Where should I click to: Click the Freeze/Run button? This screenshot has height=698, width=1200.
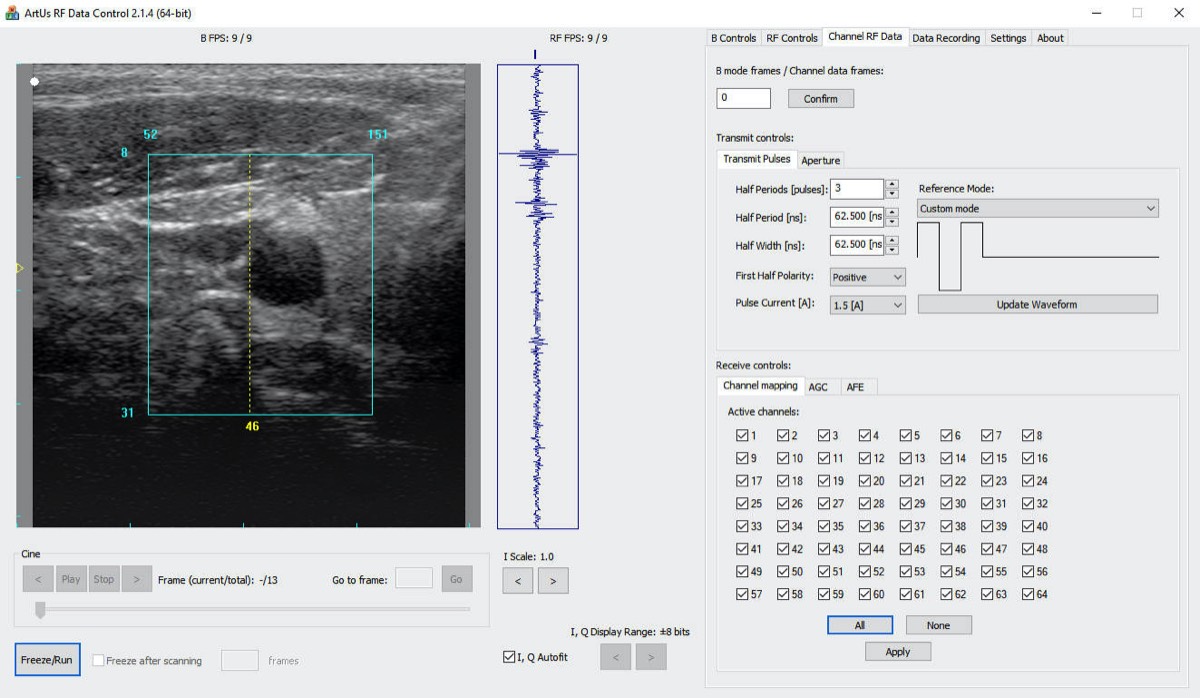(48, 660)
